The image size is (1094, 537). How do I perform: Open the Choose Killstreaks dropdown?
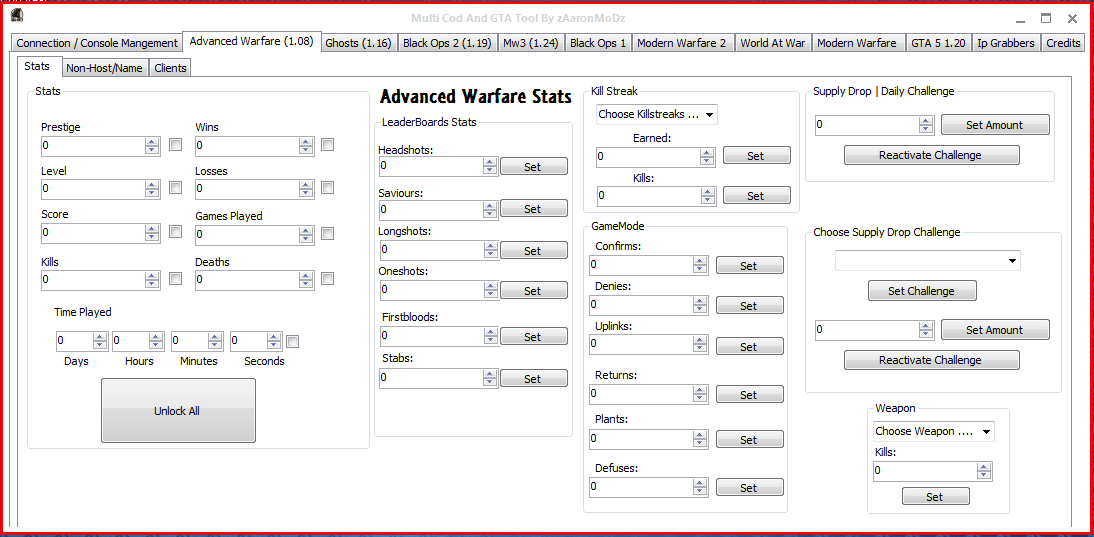657,114
